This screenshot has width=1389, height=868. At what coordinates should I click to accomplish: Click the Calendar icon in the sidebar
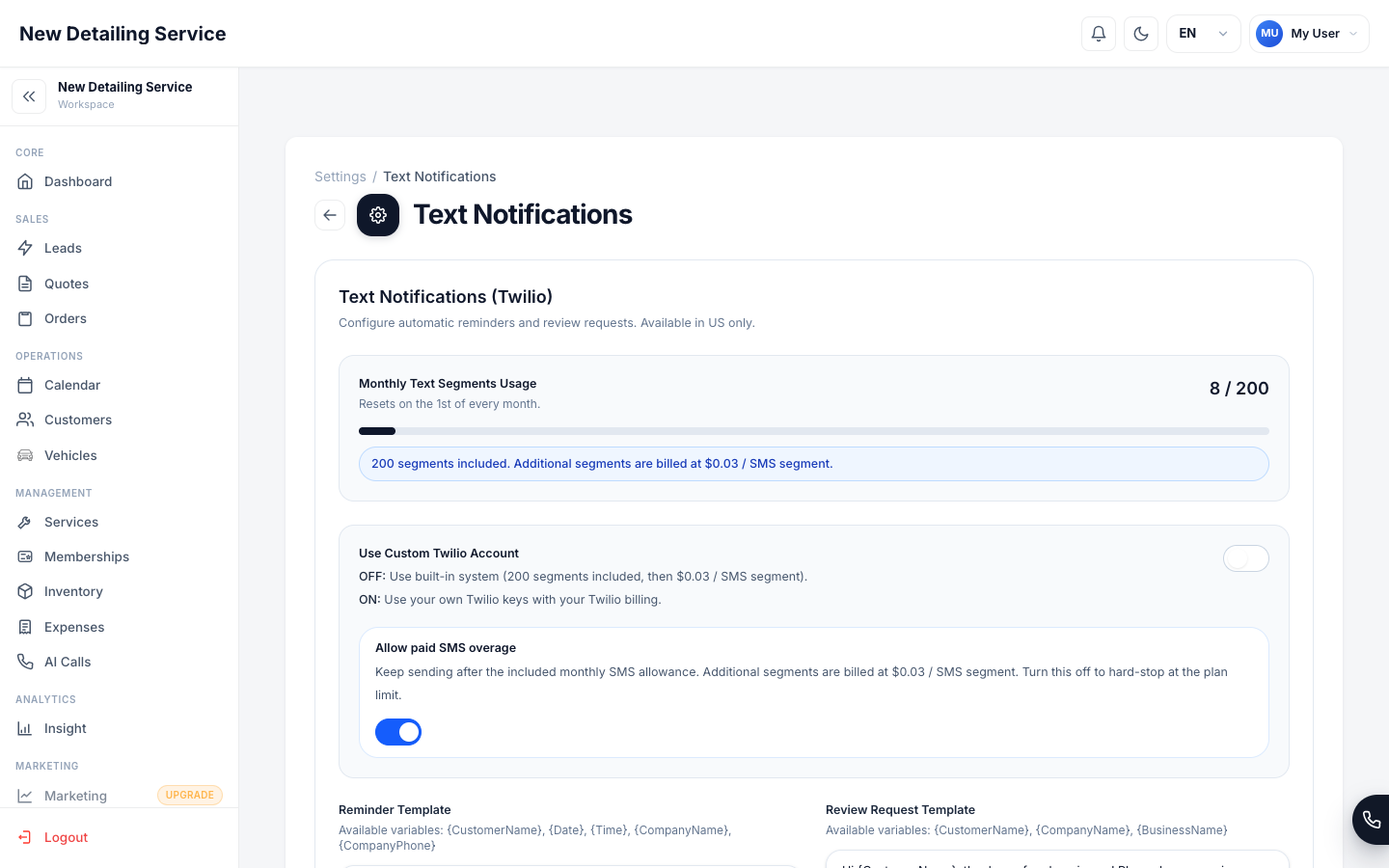[25, 385]
